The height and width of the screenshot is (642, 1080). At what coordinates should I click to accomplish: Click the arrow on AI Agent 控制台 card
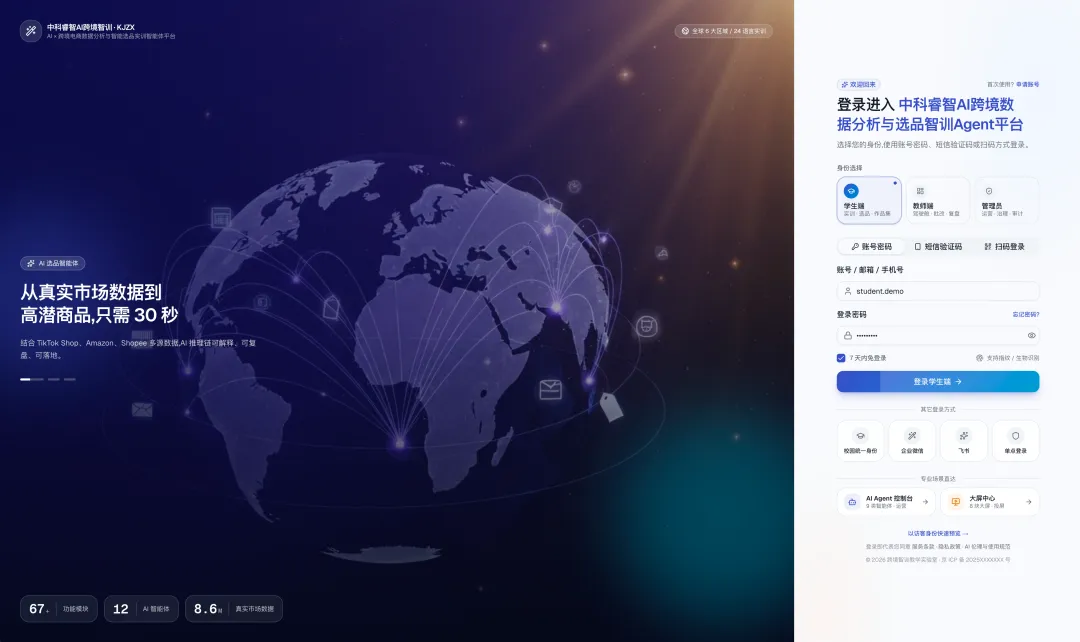click(x=925, y=502)
